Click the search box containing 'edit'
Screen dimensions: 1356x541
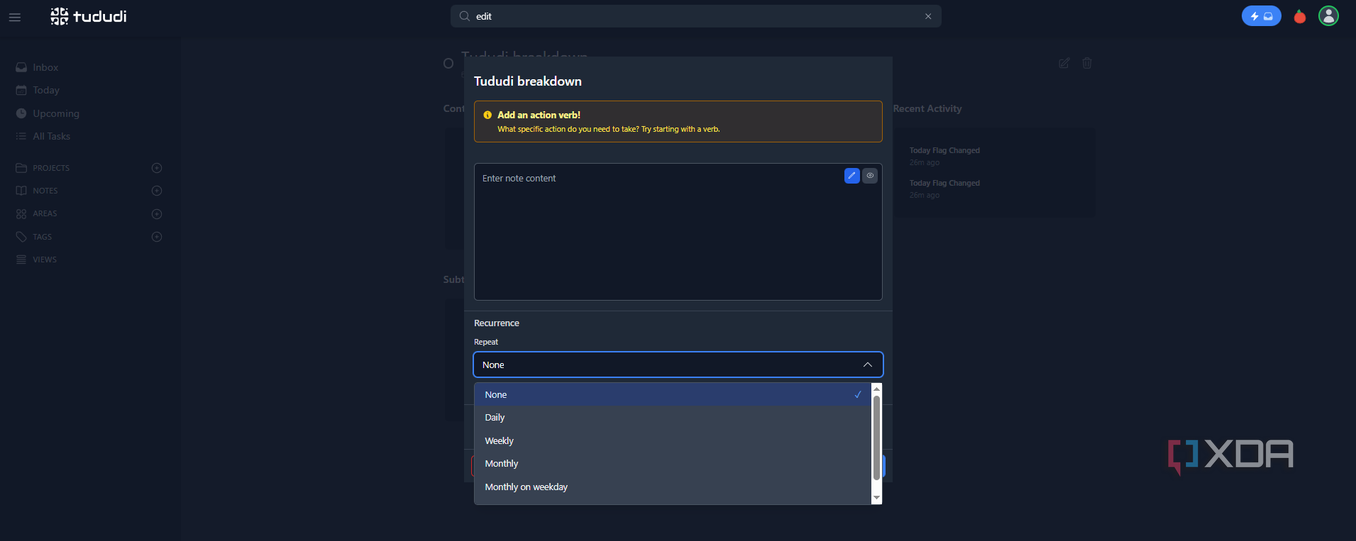point(695,16)
